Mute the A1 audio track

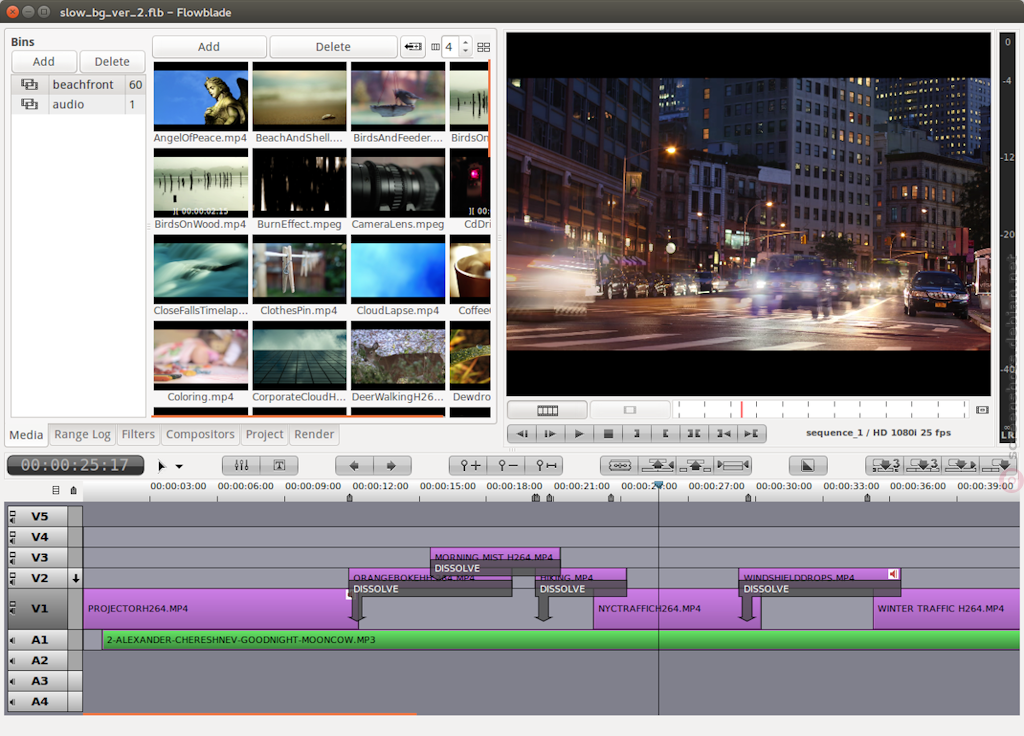point(13,640)
